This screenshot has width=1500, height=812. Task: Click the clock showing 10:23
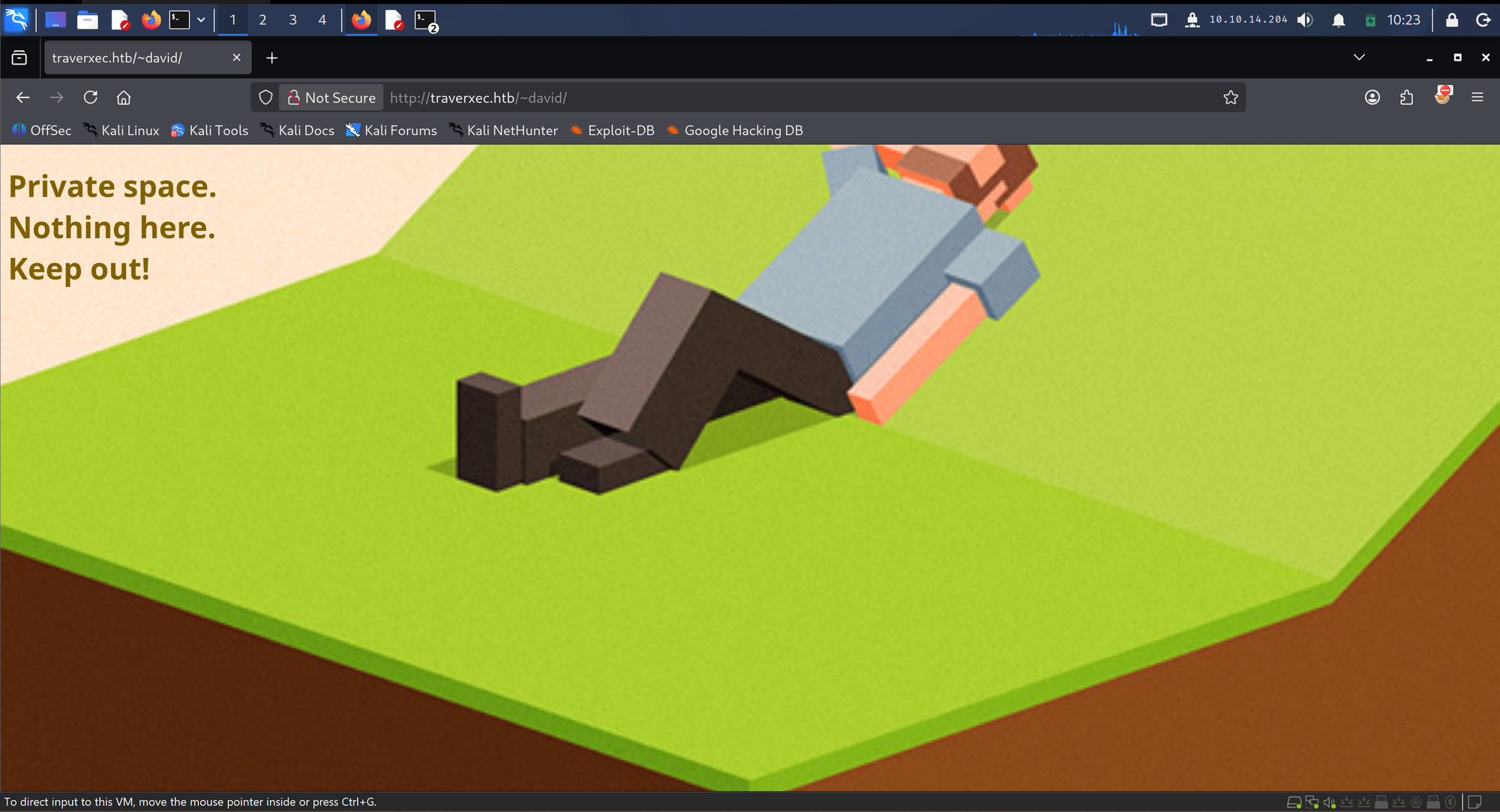pos(1403,20)
